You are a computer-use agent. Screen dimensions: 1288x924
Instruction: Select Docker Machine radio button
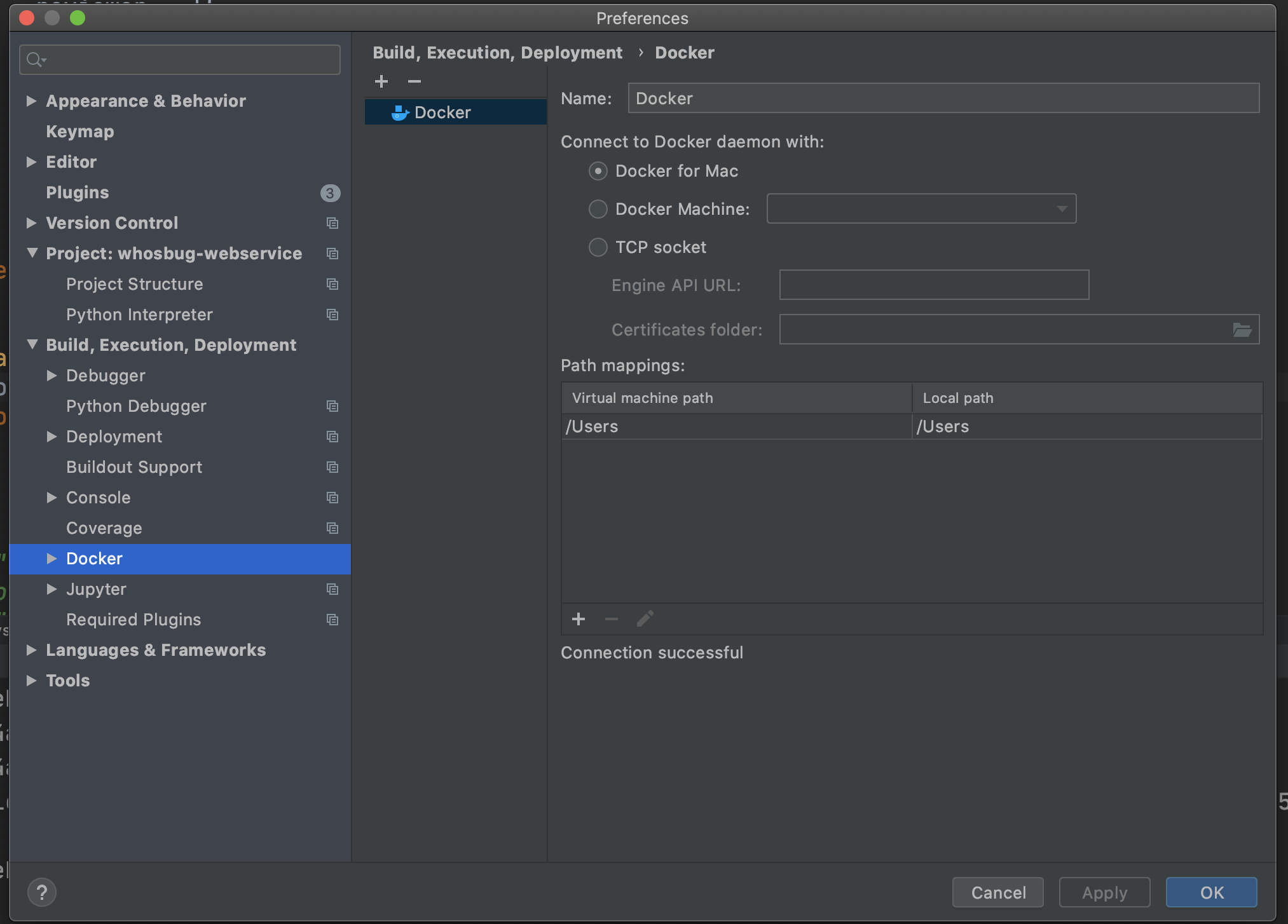pyautogui.click(x=598, y=209)
